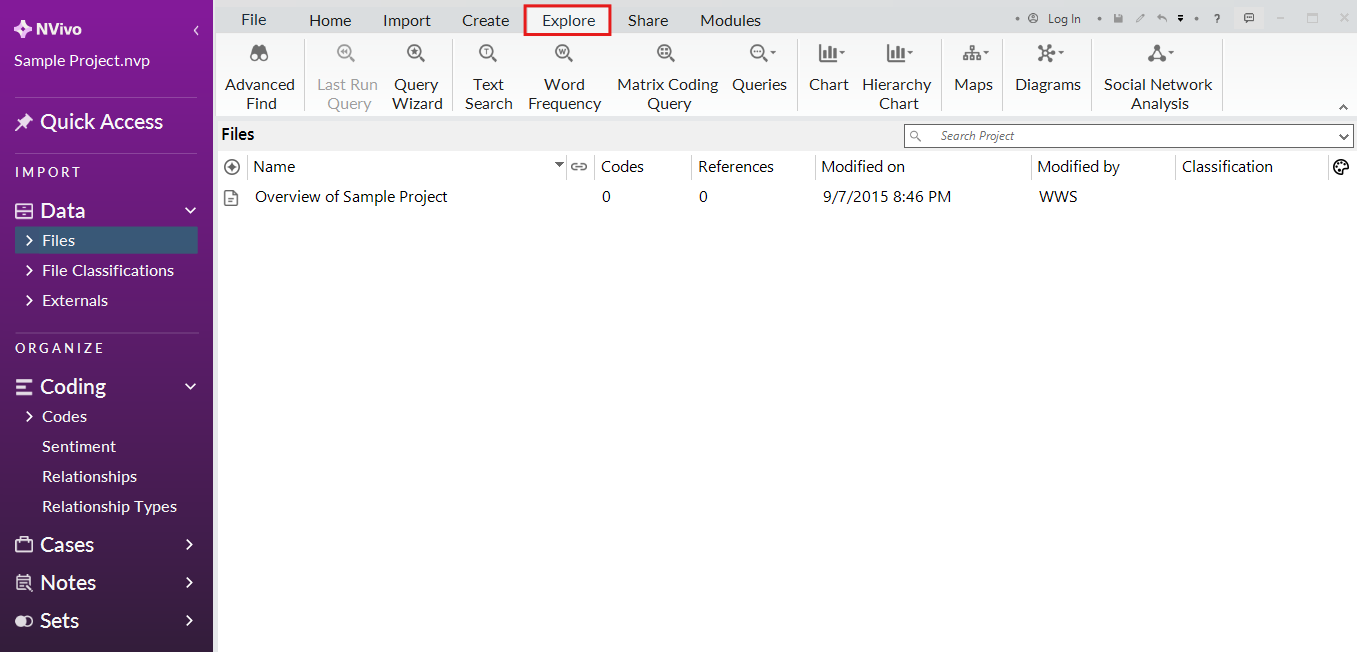This screenshot has height=652, width=1357.
Task: Run a Text Search query
Action: [x=488, y=77]
